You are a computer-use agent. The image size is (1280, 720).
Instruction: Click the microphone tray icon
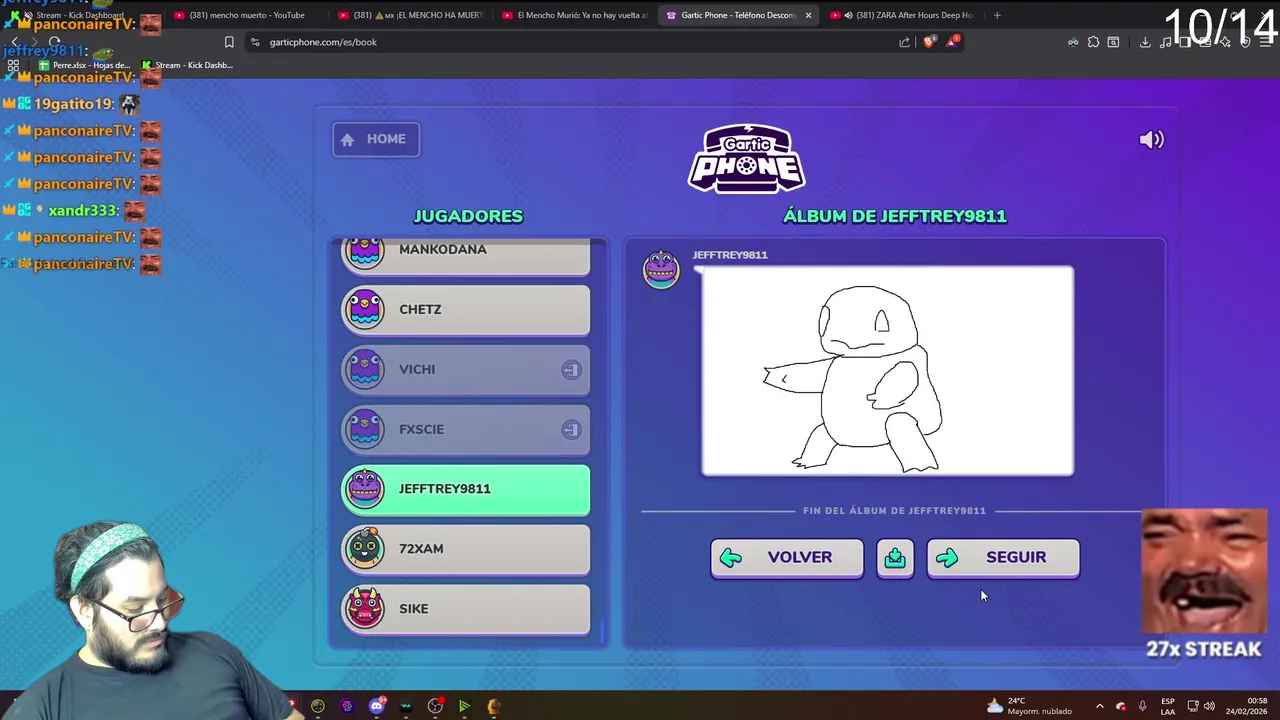pyautogui.click(x=1142, y=706)
